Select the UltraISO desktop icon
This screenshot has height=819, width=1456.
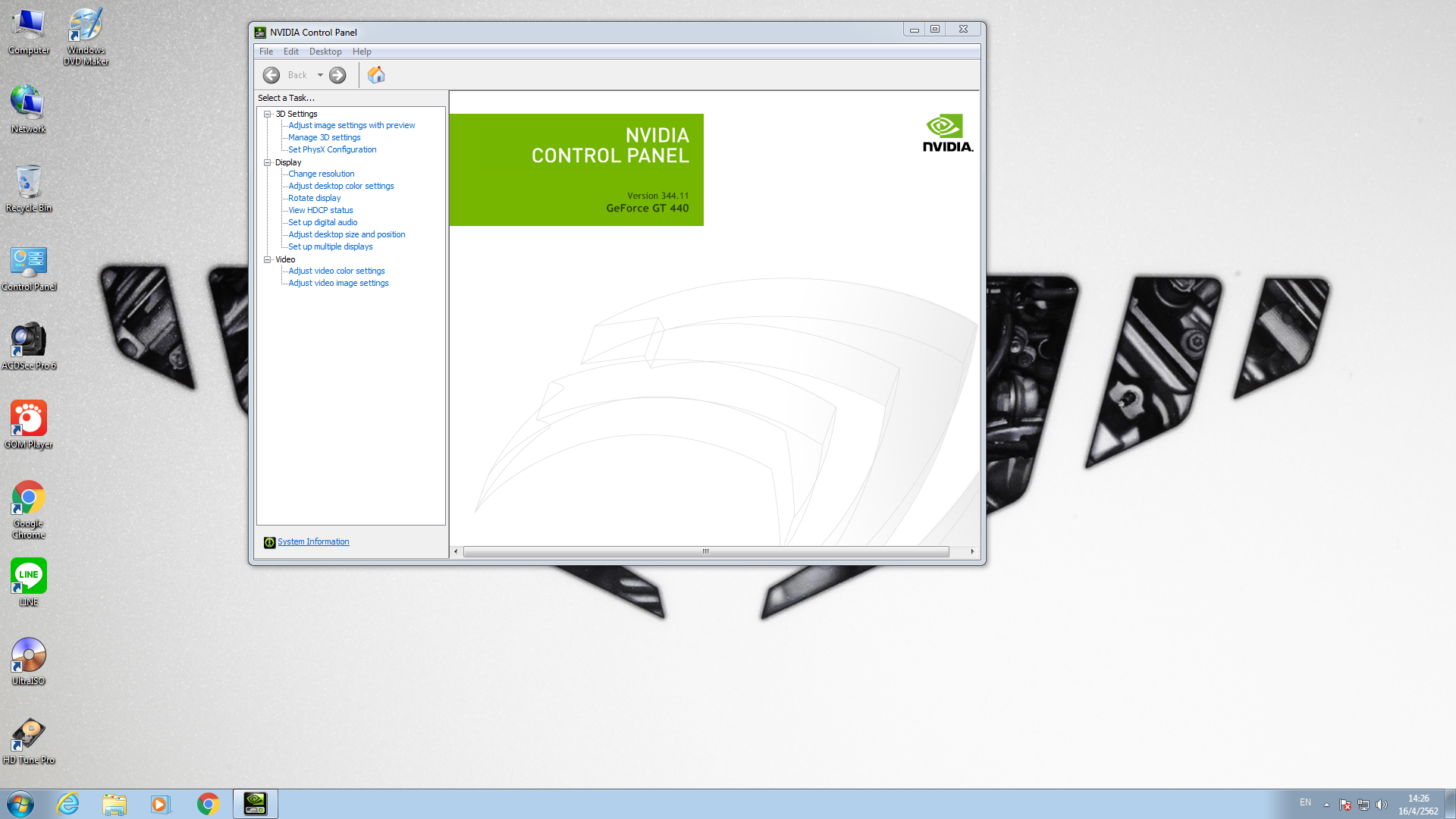(x=29, y=661)
